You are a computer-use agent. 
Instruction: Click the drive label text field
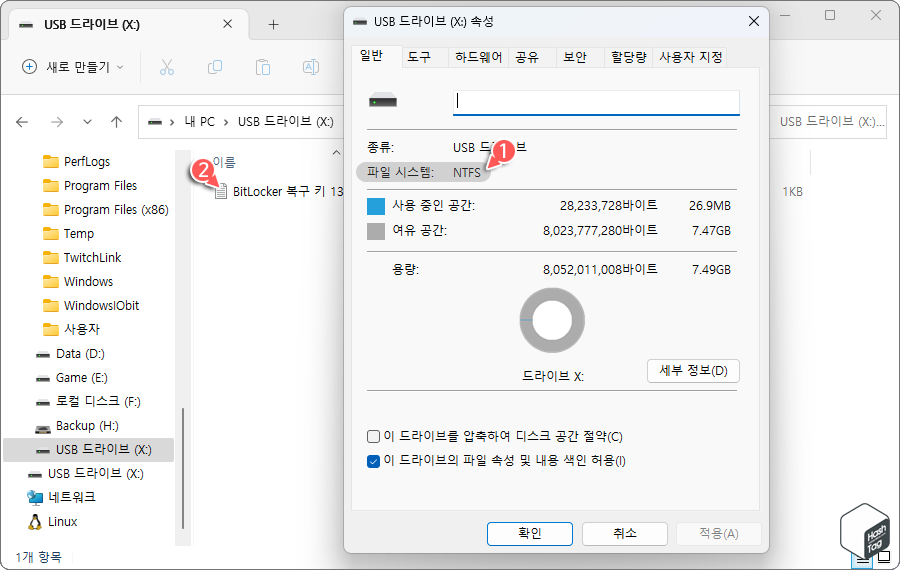pyautogui.click(x=596, y=102)
